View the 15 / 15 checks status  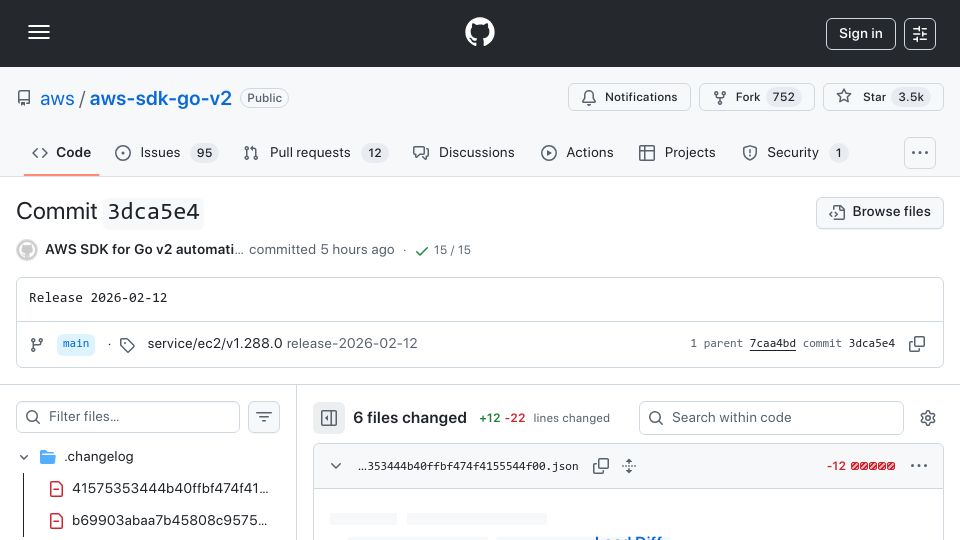pos(452,250)
